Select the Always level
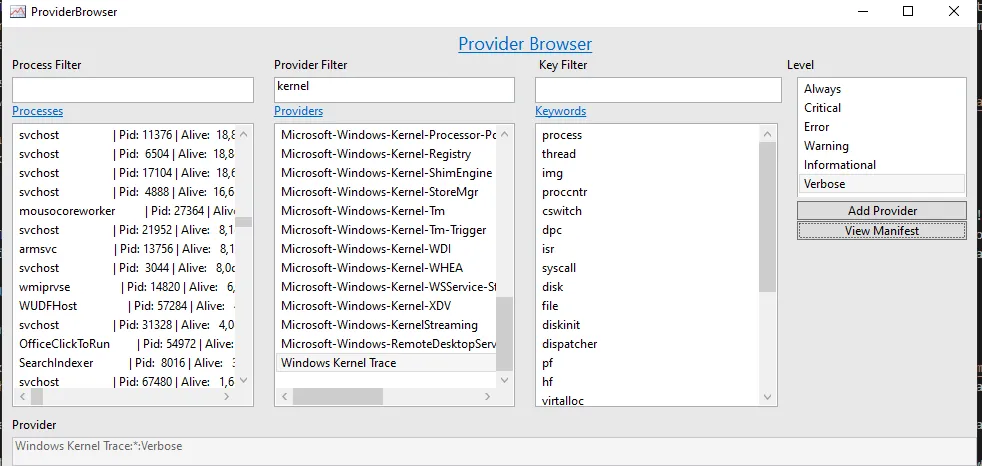Image resolution: width=982 pixels, height=466 pixels. click(x=882, y=89)
